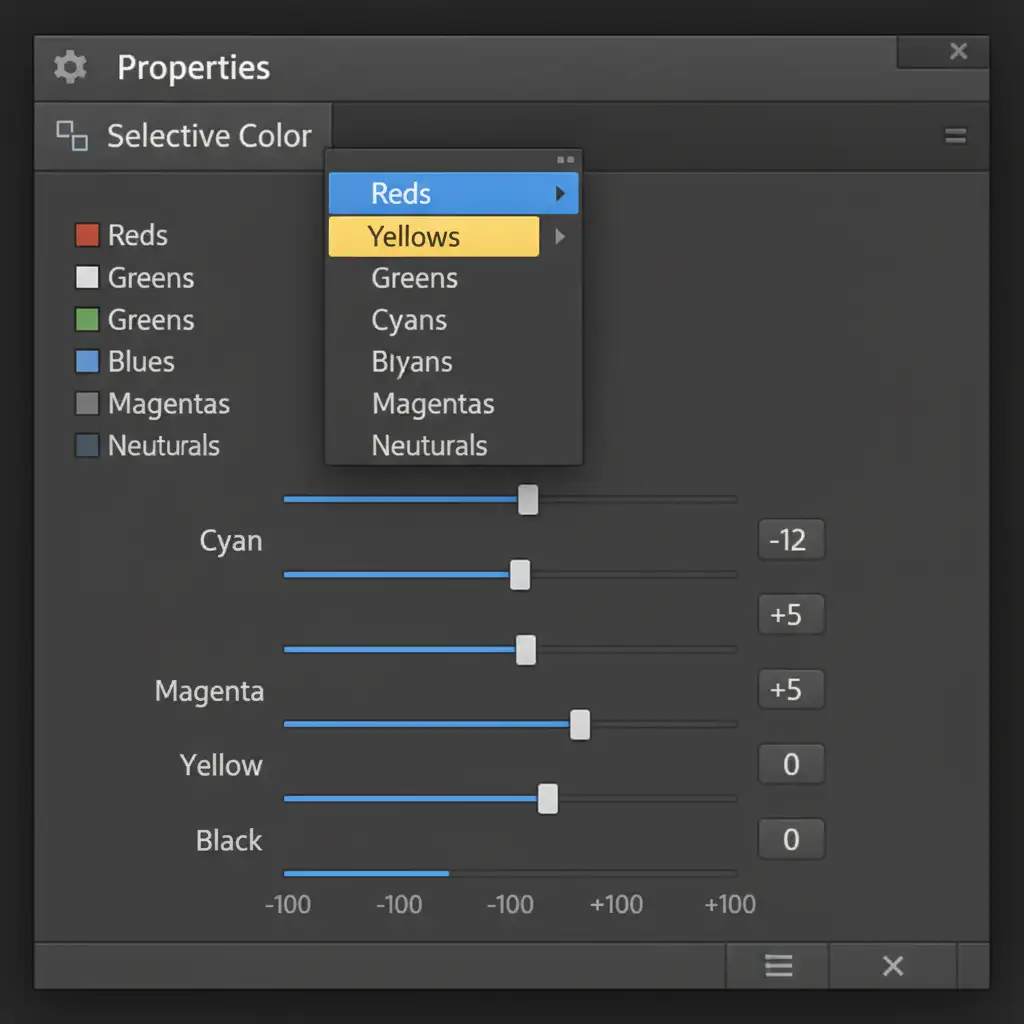Toggle the green Greens swatch
This screenshot has height=1024, width=1024.
point(87,319)
